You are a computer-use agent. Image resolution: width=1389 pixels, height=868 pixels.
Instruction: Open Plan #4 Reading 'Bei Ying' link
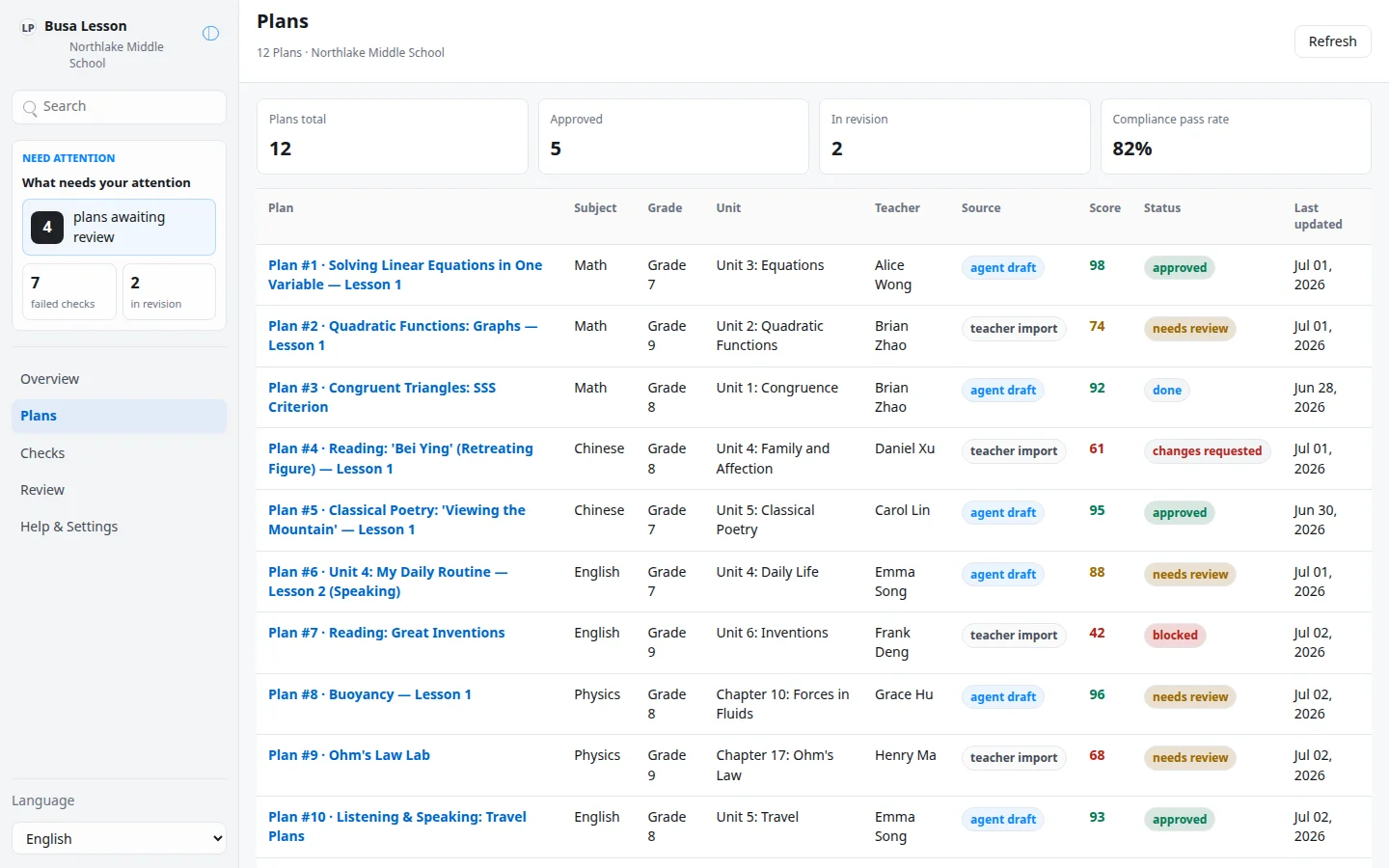[400, 459]
